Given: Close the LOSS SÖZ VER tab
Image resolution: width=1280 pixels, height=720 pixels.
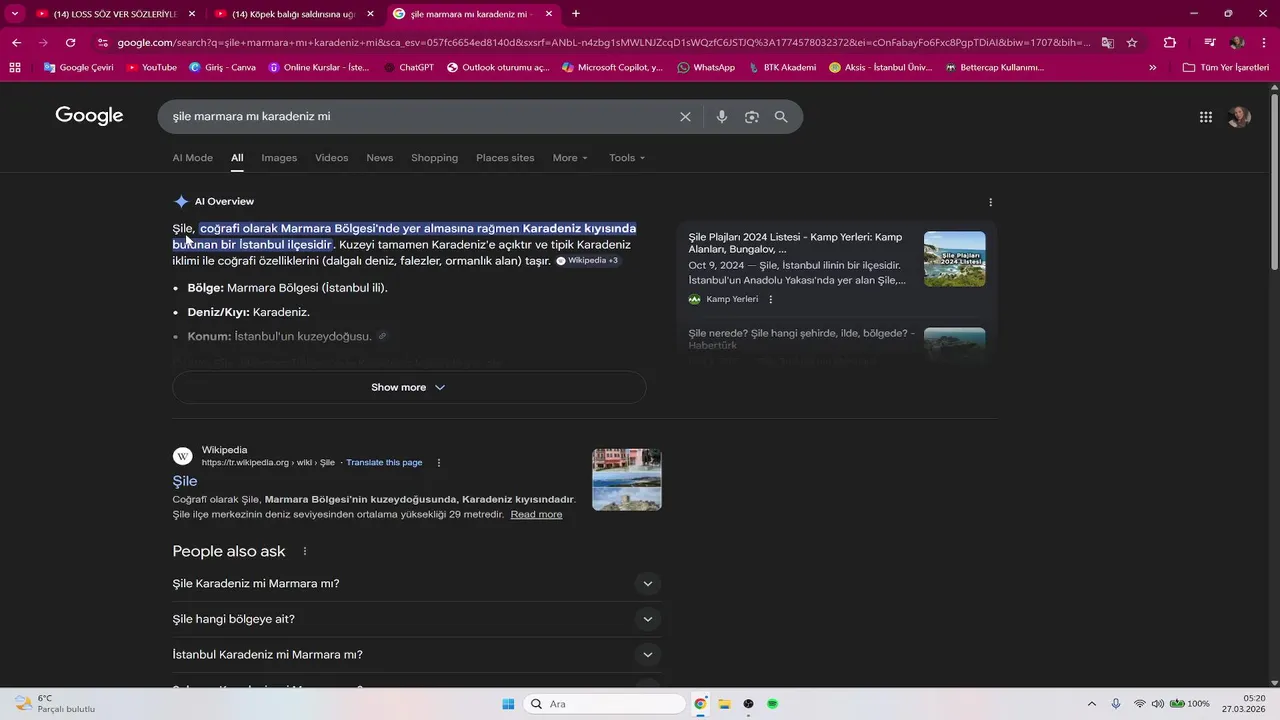Looking at the screenshot, I should click(192, 14).
